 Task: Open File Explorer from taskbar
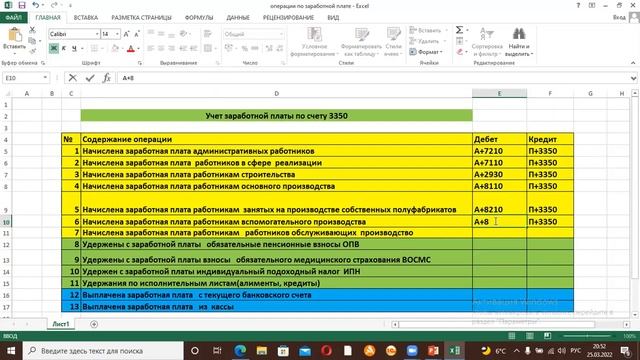[x=262, y=351]
